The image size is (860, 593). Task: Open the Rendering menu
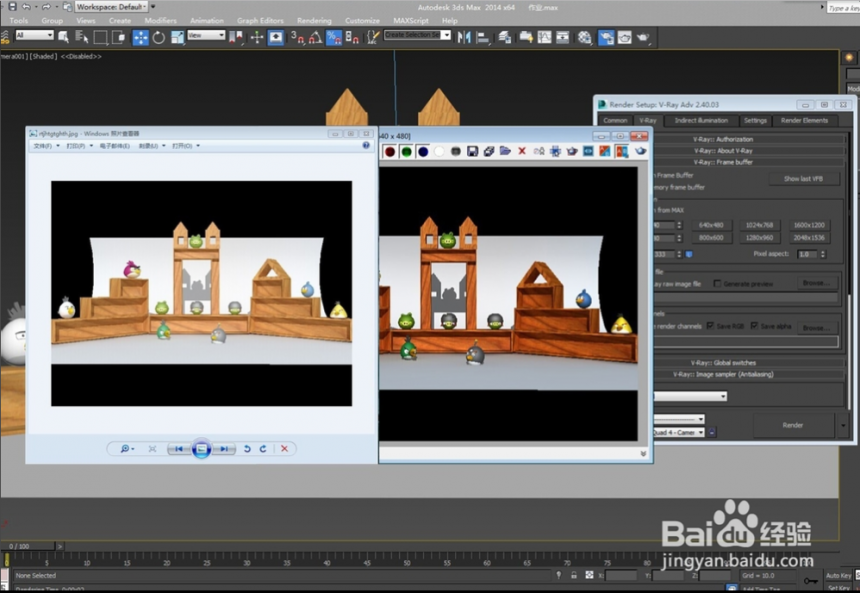(x=314, y=21)
